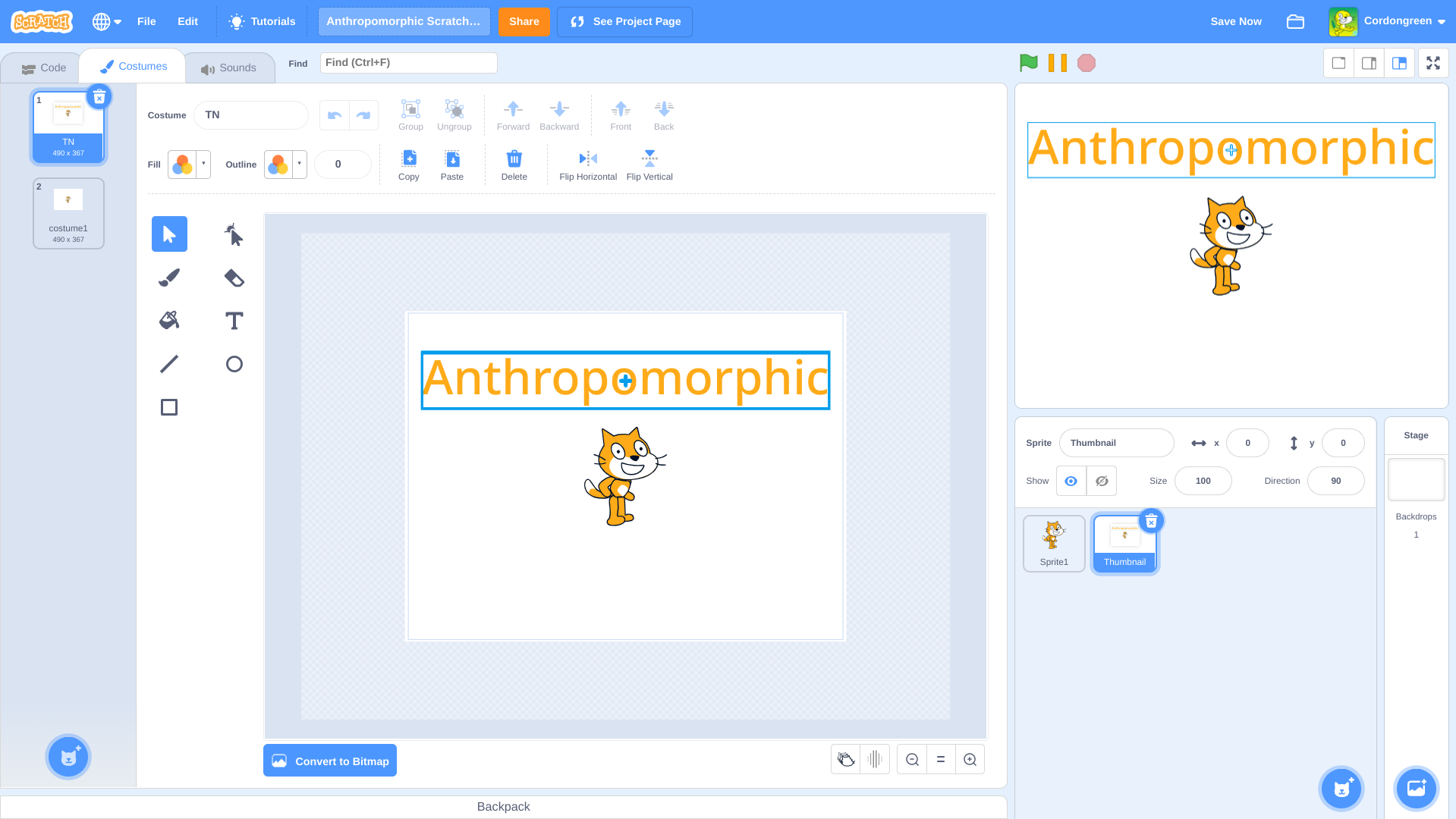Start the project with the green flag
The width and height of the screenshot is (1456, 819).
1028,63
